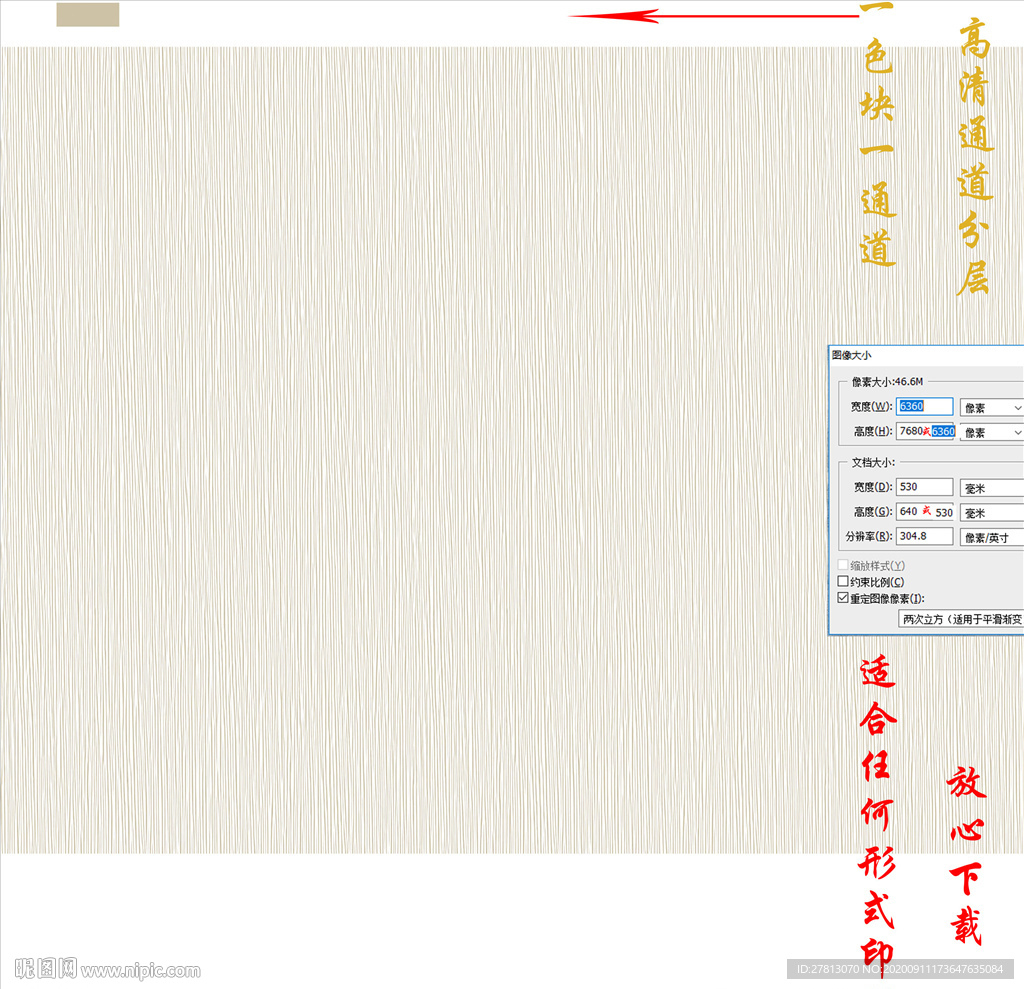Click the 分辨率(R) label

[x=869, y=536]
